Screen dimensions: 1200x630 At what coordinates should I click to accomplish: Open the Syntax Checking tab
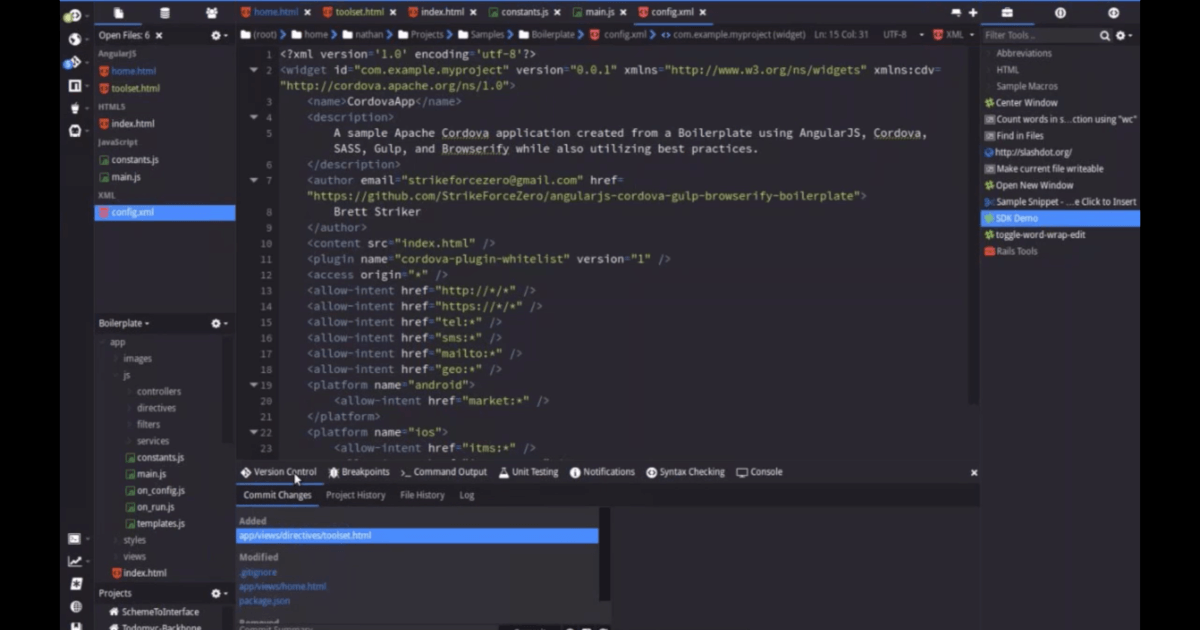click(686, 472)
